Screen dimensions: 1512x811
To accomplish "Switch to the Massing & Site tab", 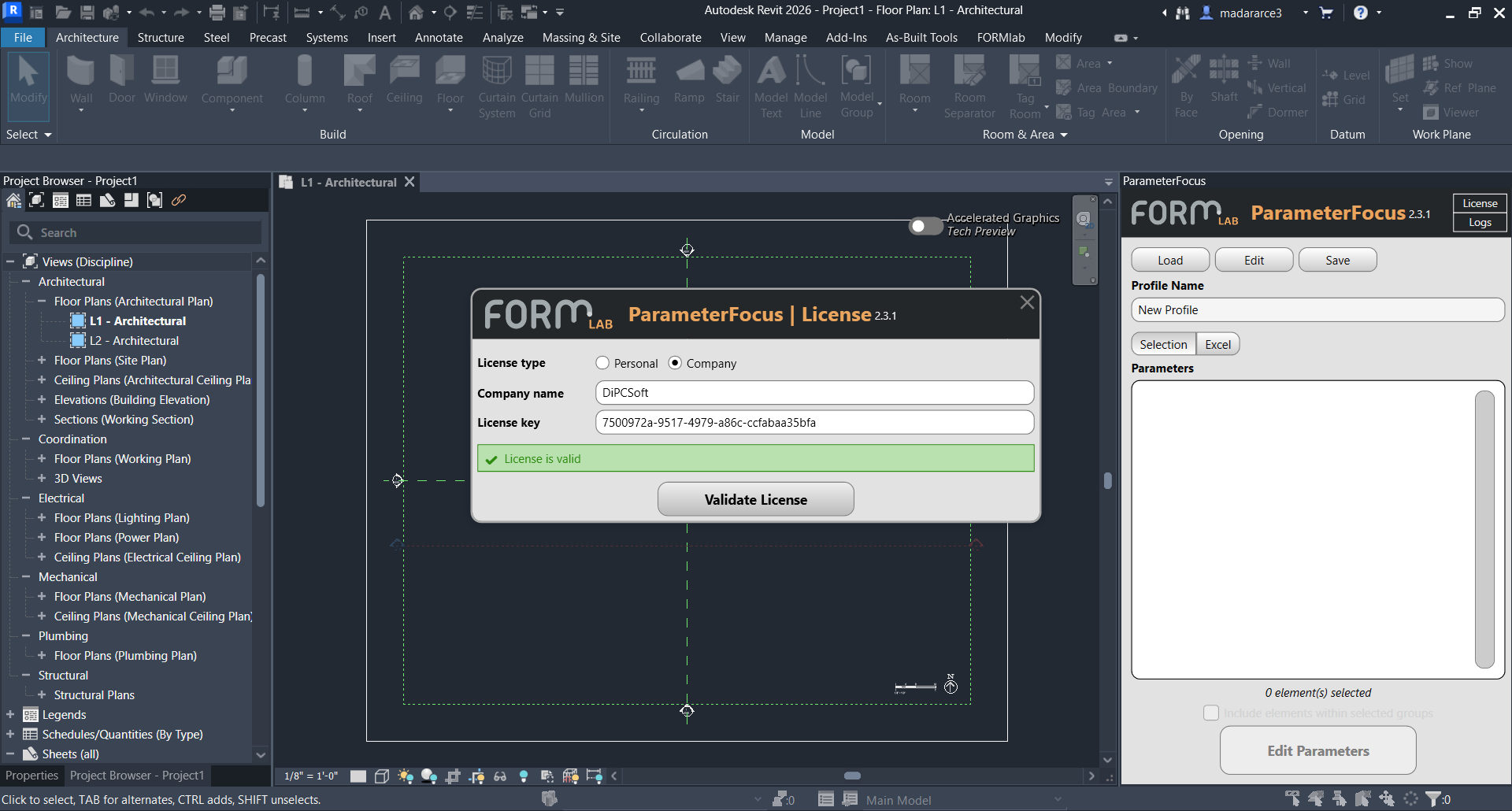I will [x=581, y=38].
